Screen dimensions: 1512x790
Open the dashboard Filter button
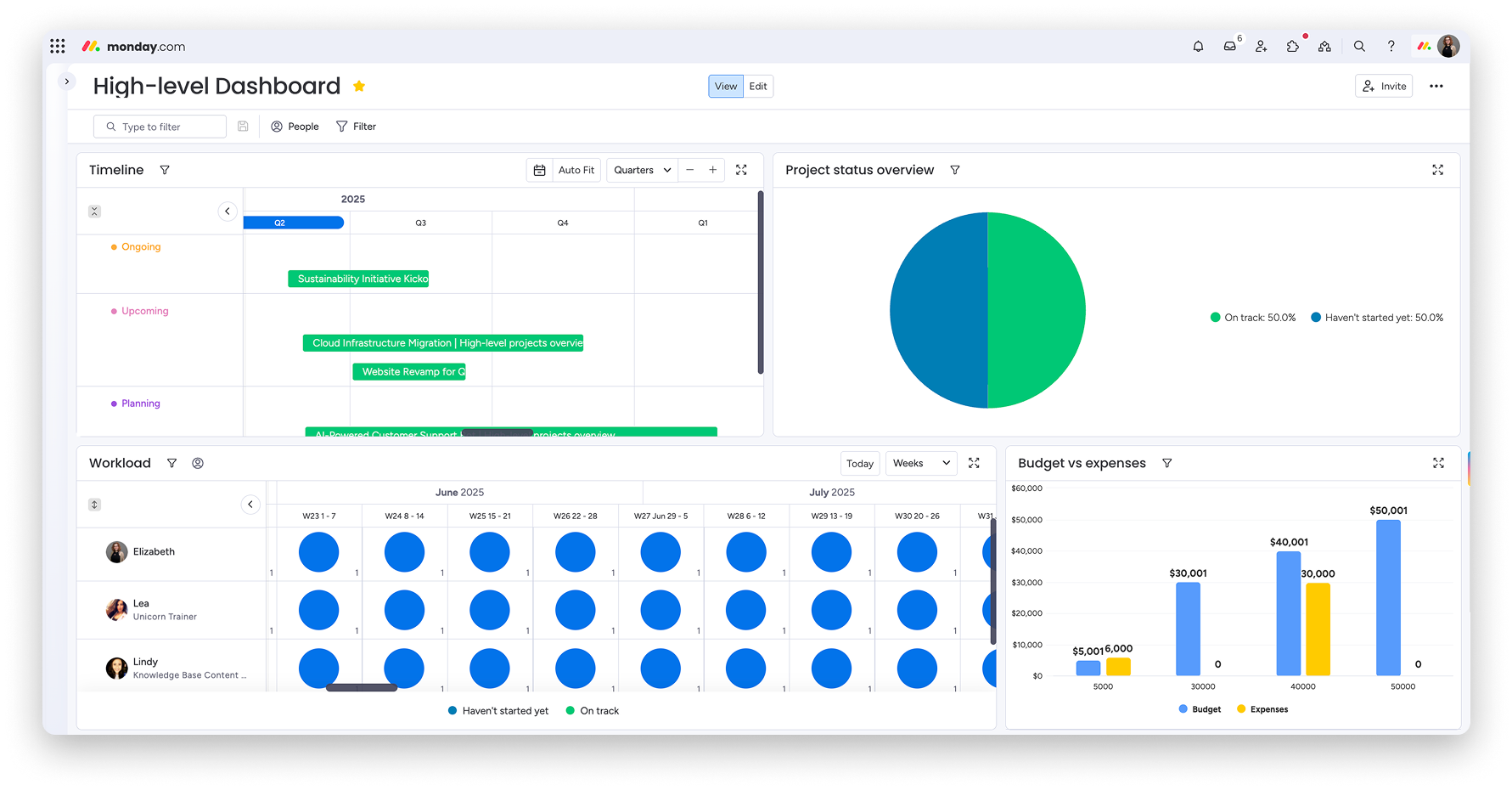356,127
